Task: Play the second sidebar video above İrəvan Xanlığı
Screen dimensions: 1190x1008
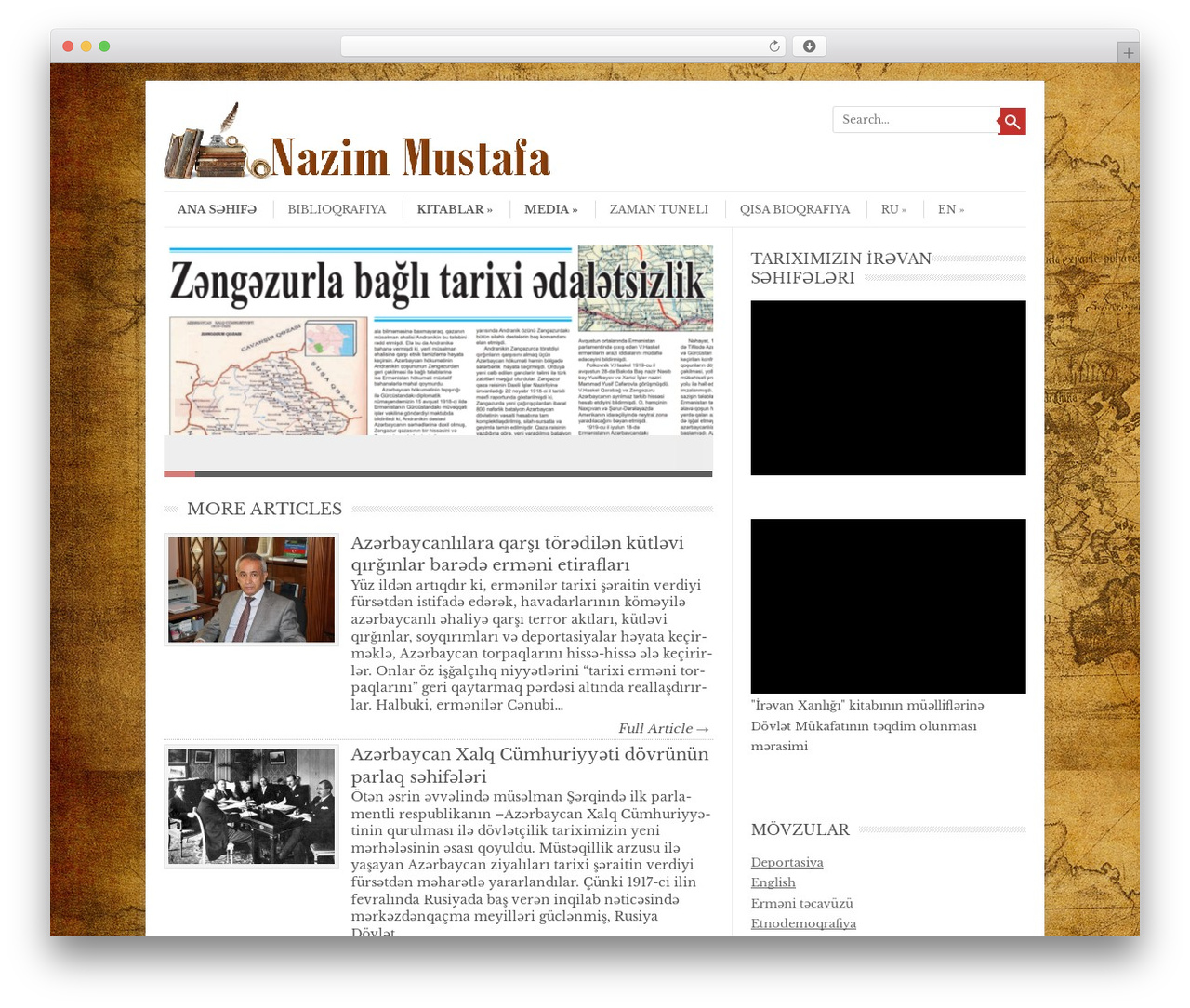Action: (889, 606)
